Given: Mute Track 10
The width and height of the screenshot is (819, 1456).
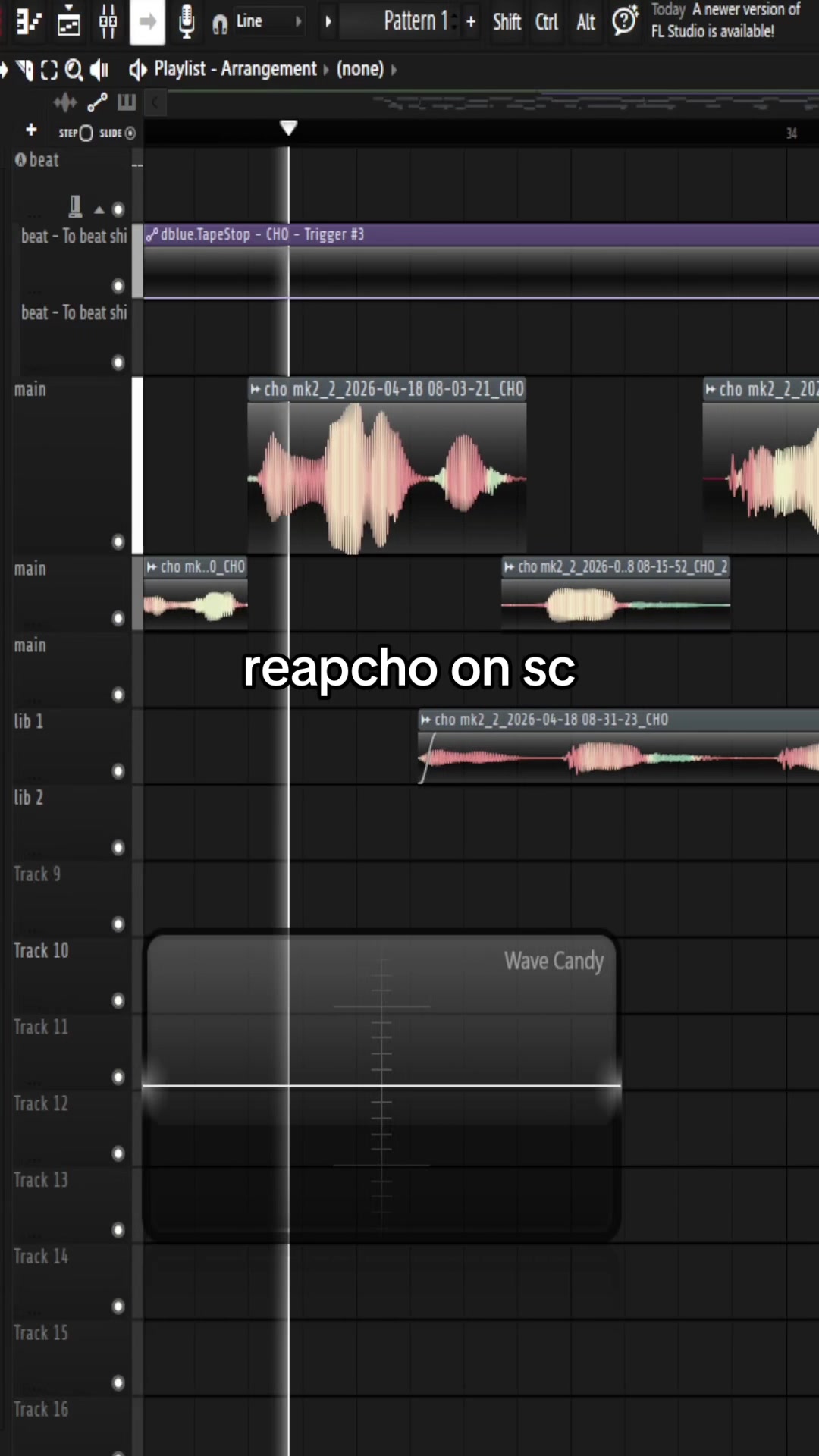Looking at the screenshot, I should 118,1001.
